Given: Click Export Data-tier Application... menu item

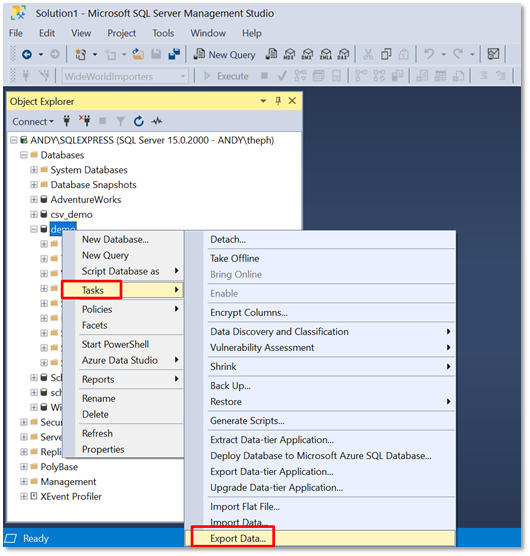Looking at the screenshot, I should click(x=320, y=472).
